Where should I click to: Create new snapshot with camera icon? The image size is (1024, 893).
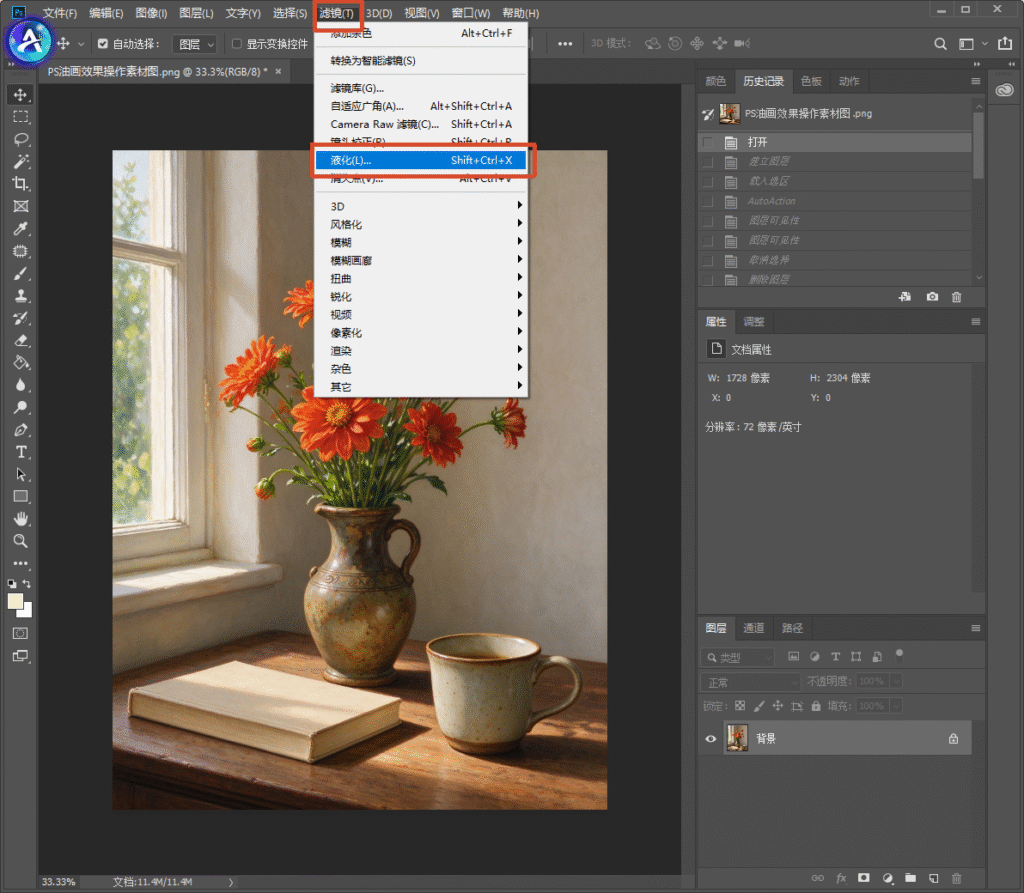point(932,297)
